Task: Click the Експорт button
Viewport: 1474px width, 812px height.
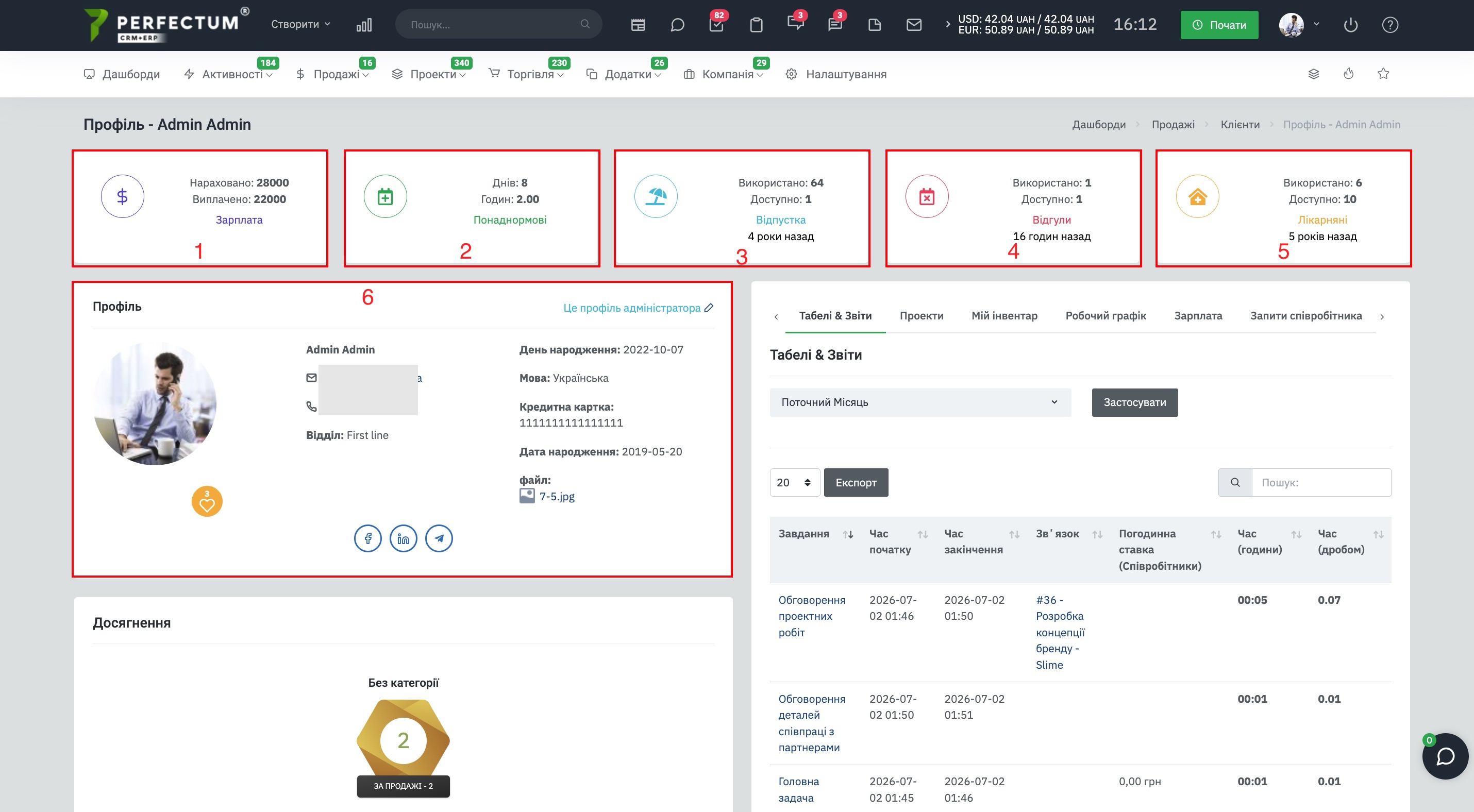Action: (x=856, y=483)
